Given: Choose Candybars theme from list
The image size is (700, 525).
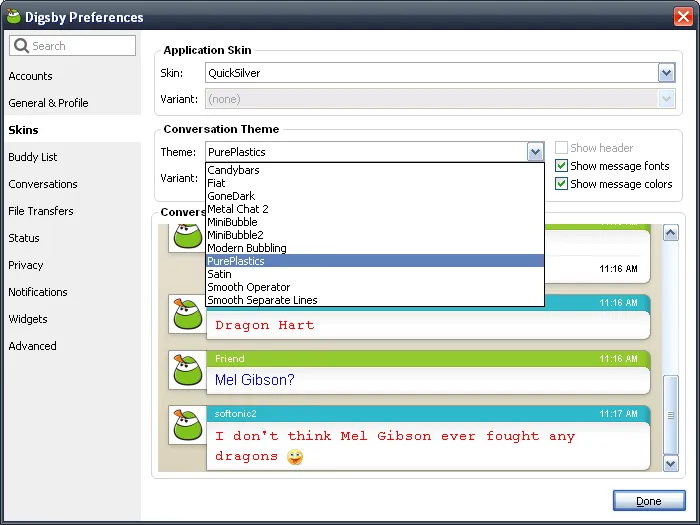Looking at the screenshot, I should (x=375, y=170).
